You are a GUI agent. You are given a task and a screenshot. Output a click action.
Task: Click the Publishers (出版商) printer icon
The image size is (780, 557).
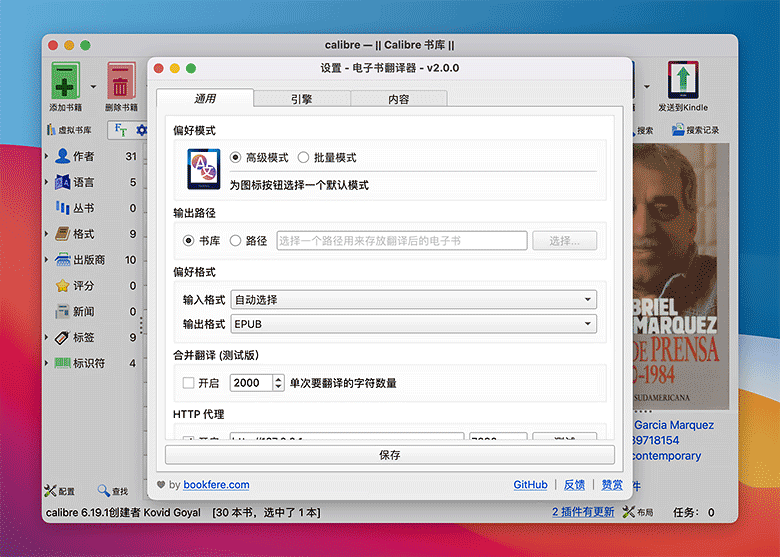pos(63,260)
